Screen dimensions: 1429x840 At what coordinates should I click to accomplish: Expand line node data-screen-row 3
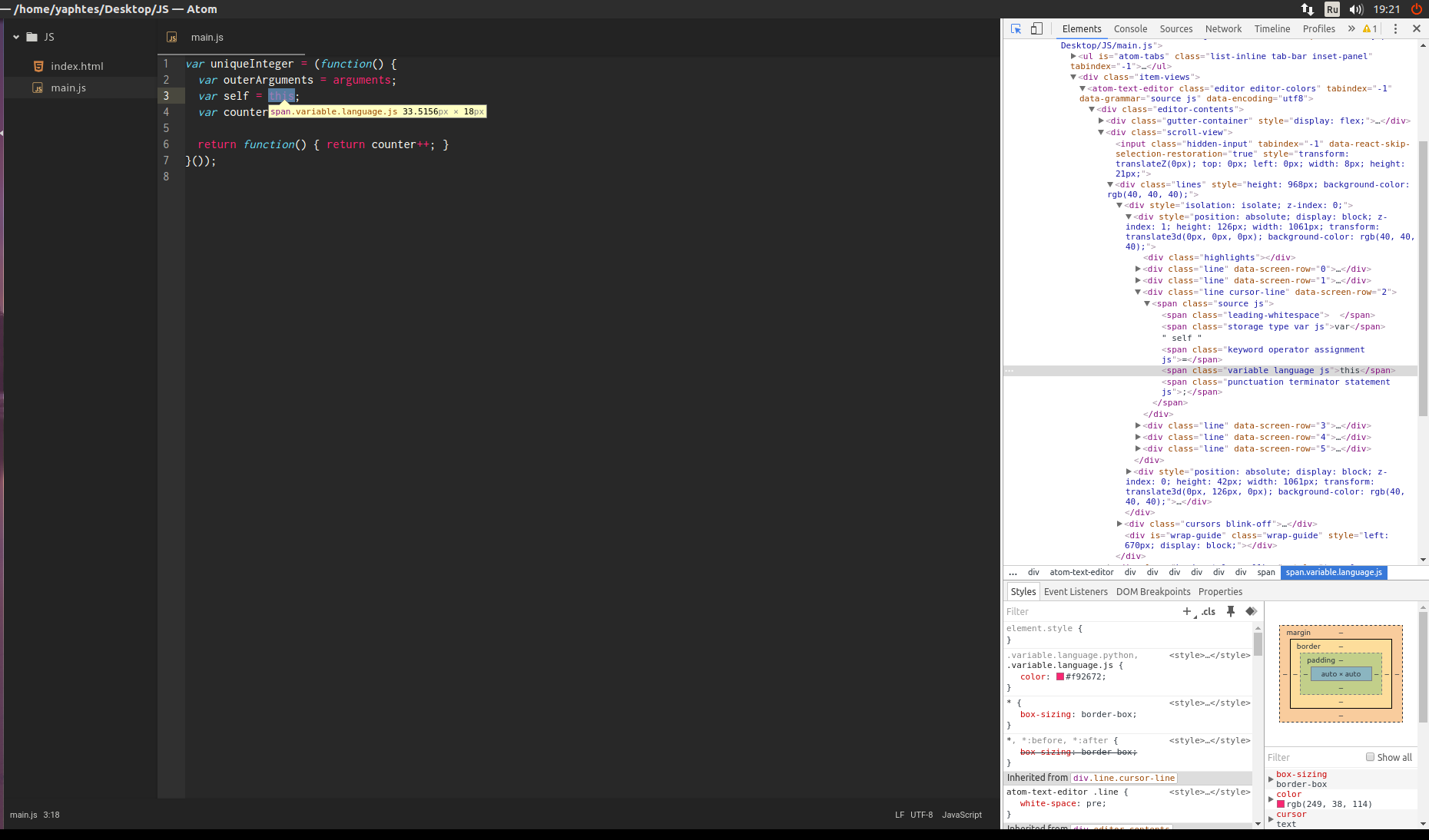[x=1138, y=425]
